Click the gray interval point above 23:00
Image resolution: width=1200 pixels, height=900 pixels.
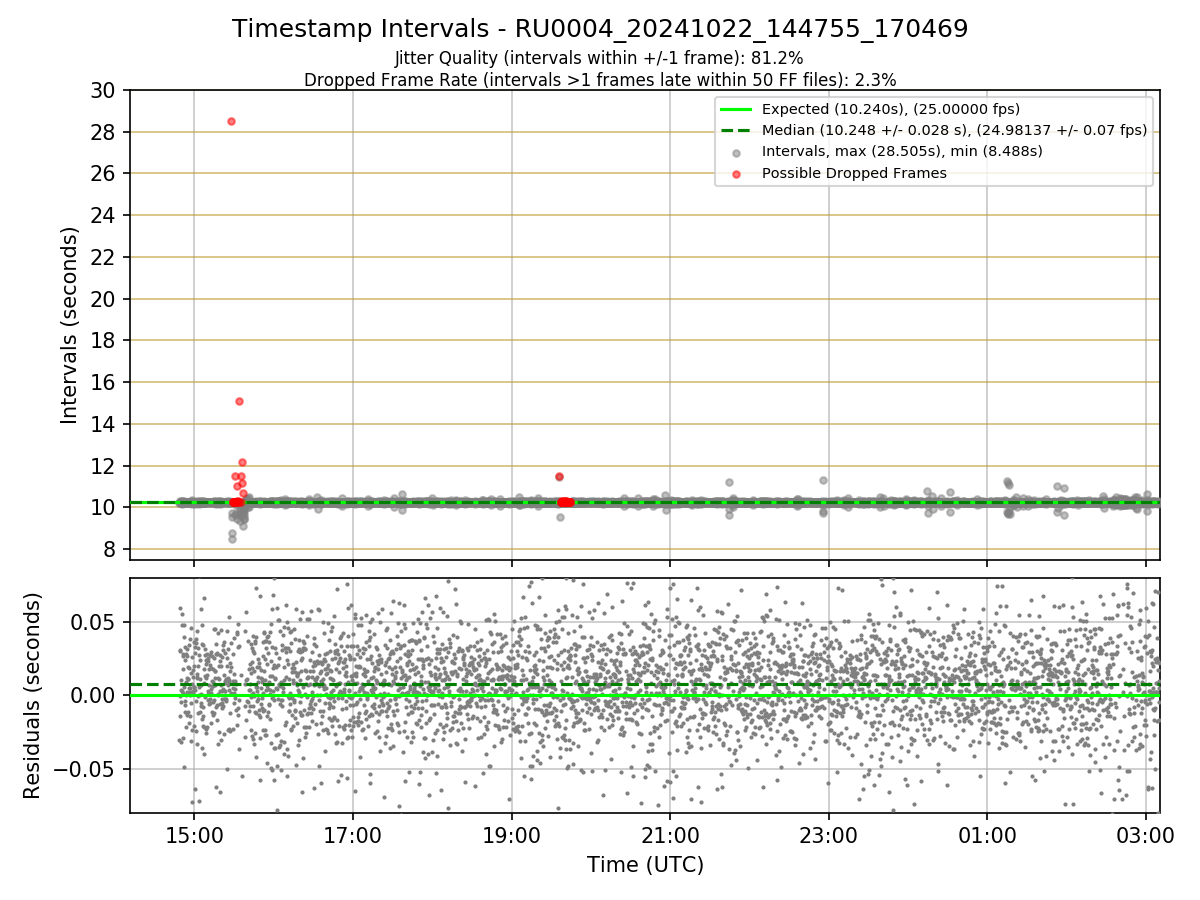823,480
